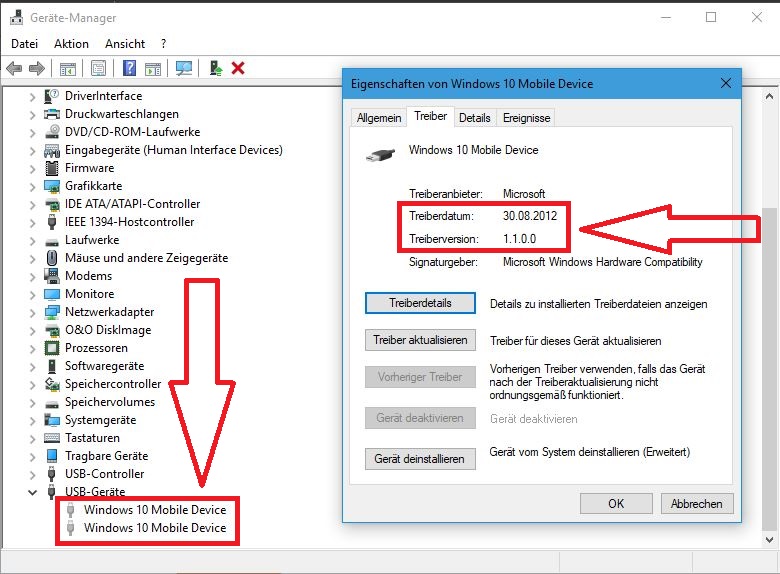
Task: Expand the Softwaregeräte node
Action: 32,367
